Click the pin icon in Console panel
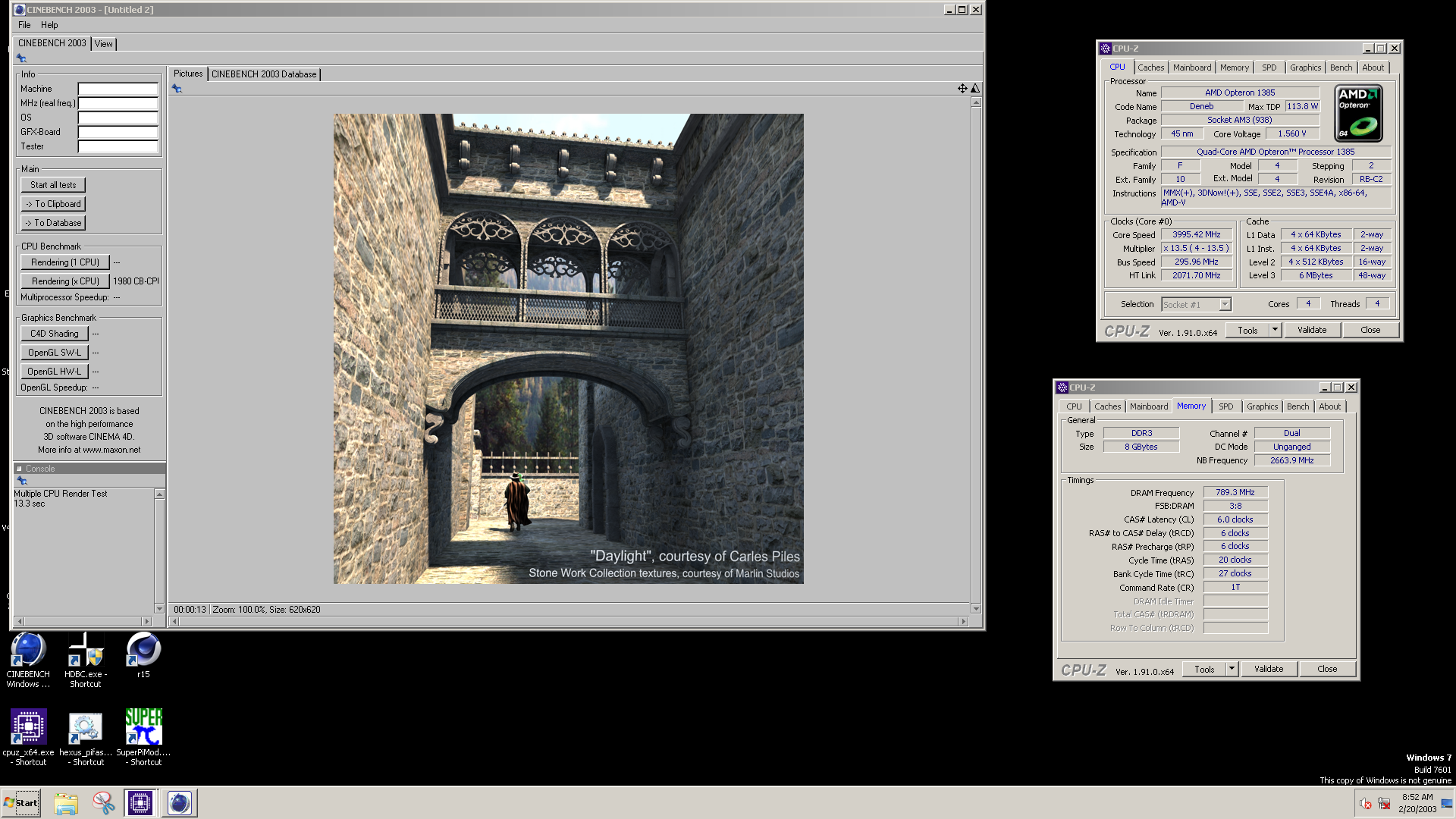The height and width of the screenshot is (819, 1456). [22, 481]
